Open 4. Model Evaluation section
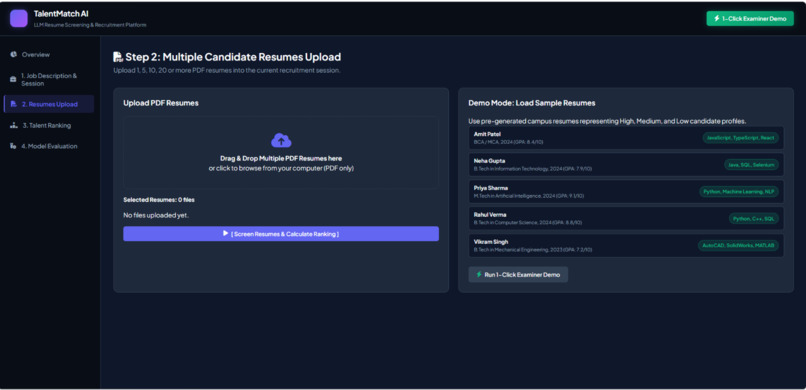This screenshot has height=390, width=806. click(x=49, y=146)
